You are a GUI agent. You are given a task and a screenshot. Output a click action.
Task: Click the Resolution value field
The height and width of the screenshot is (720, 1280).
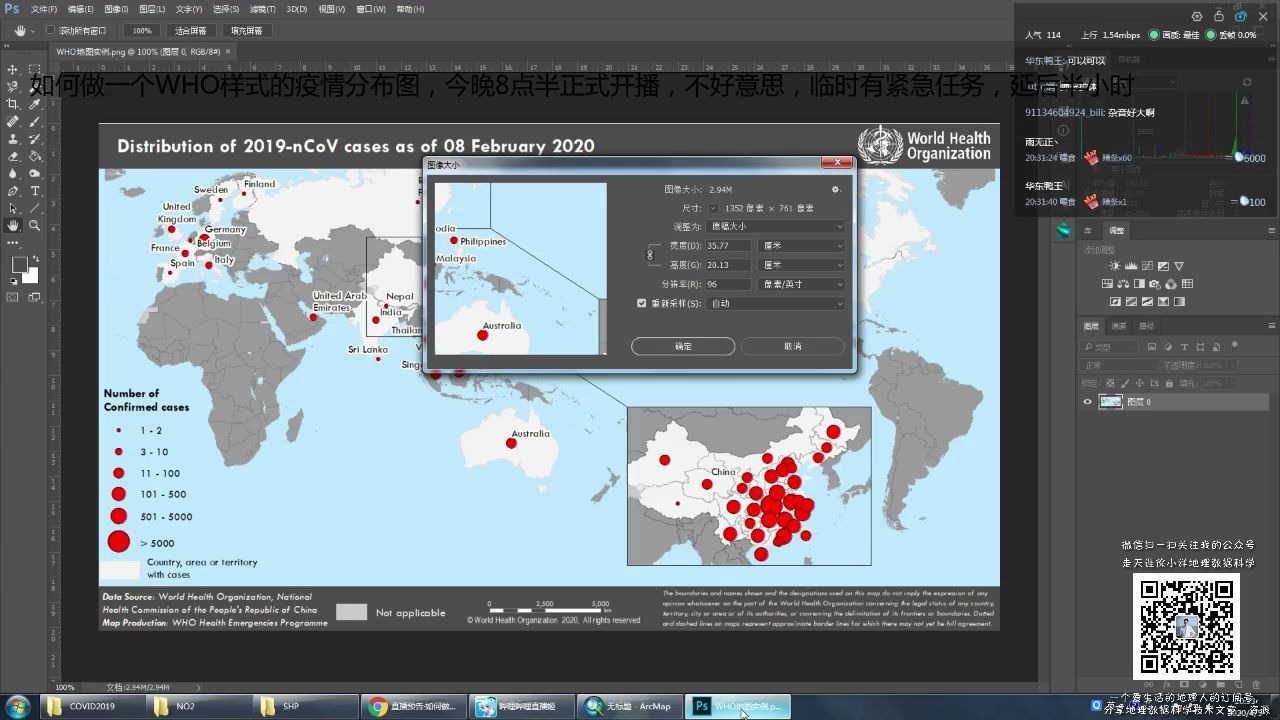[x=730, y=284]
